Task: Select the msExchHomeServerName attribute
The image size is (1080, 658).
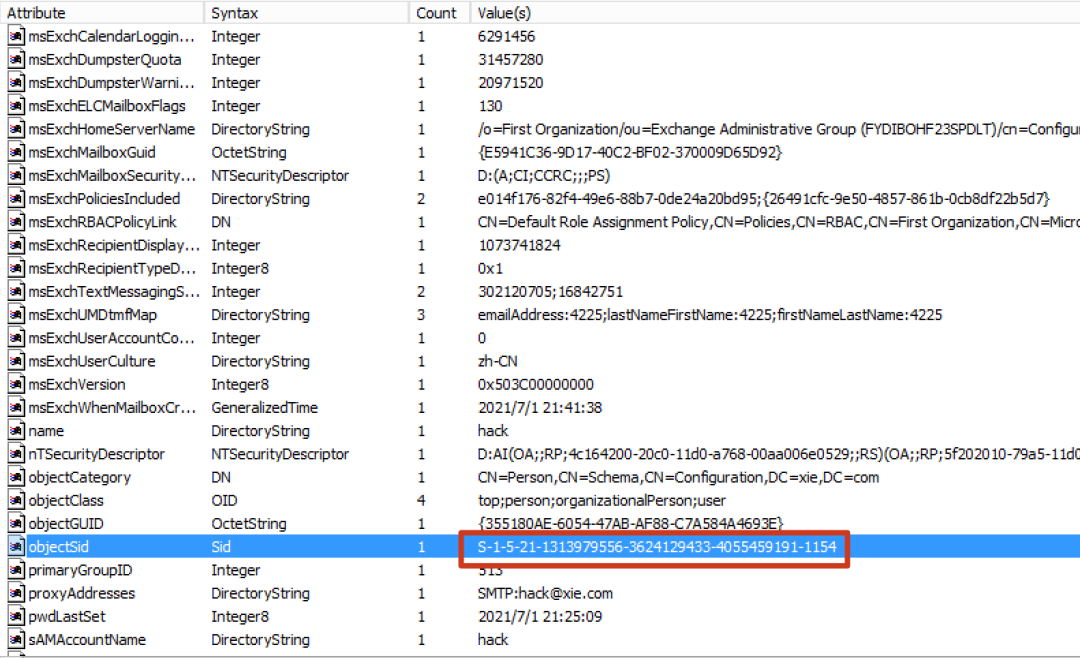Action: coord(112,129)
